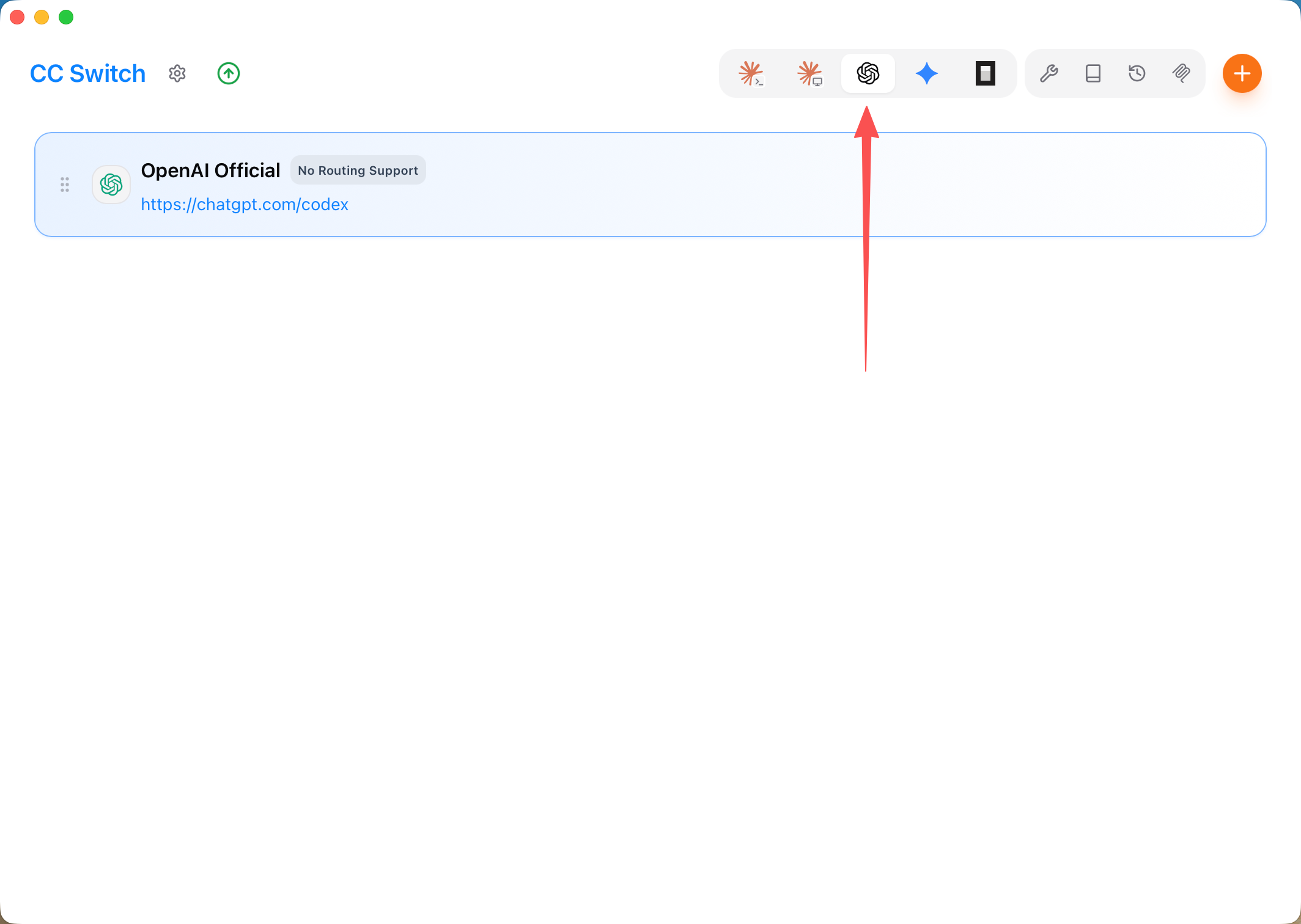This screenshot has height=924, width=1301.
Task: Switch to the Claude Desktop tab
Action: [809, 73]
